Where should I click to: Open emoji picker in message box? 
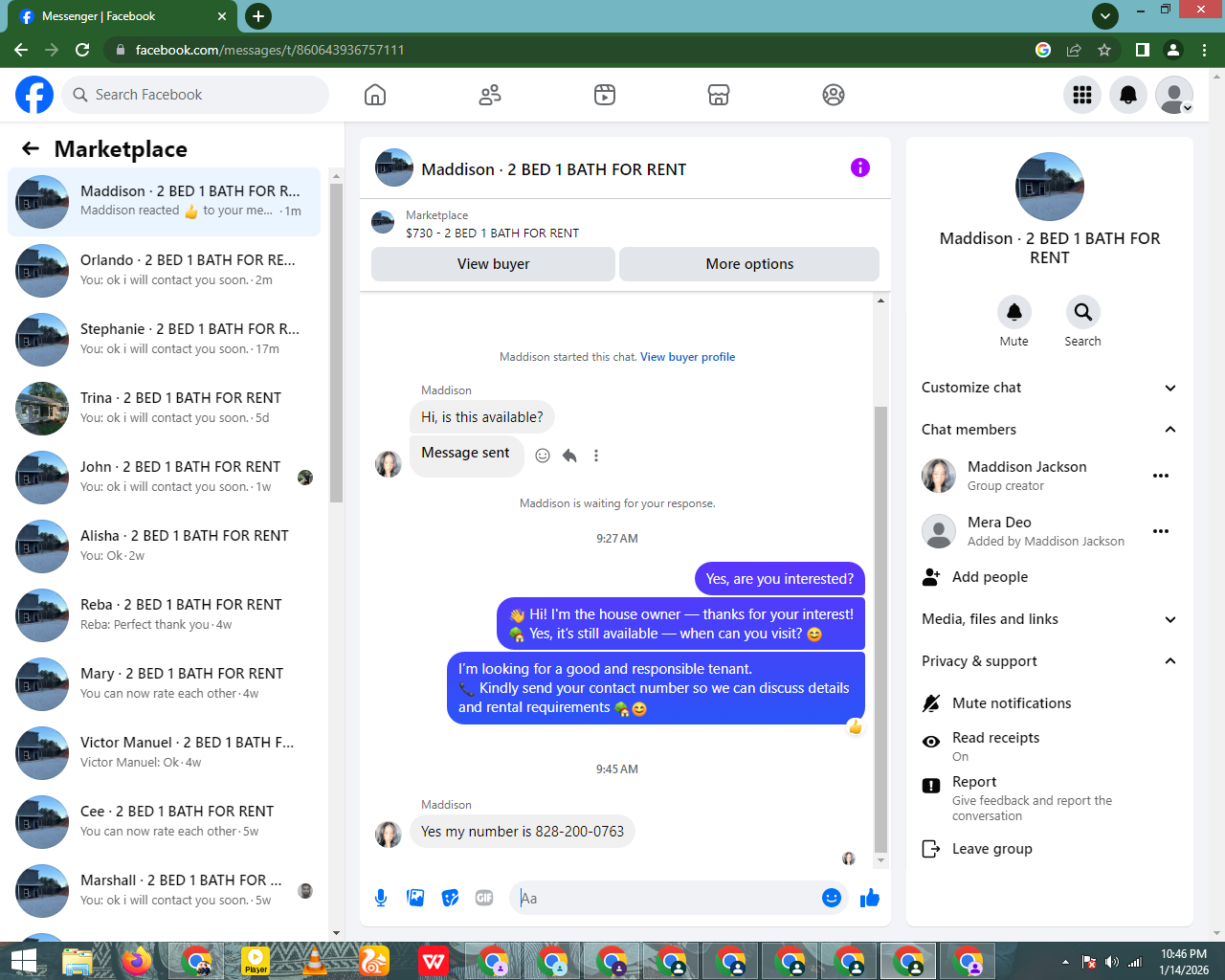tap(832, 898)
